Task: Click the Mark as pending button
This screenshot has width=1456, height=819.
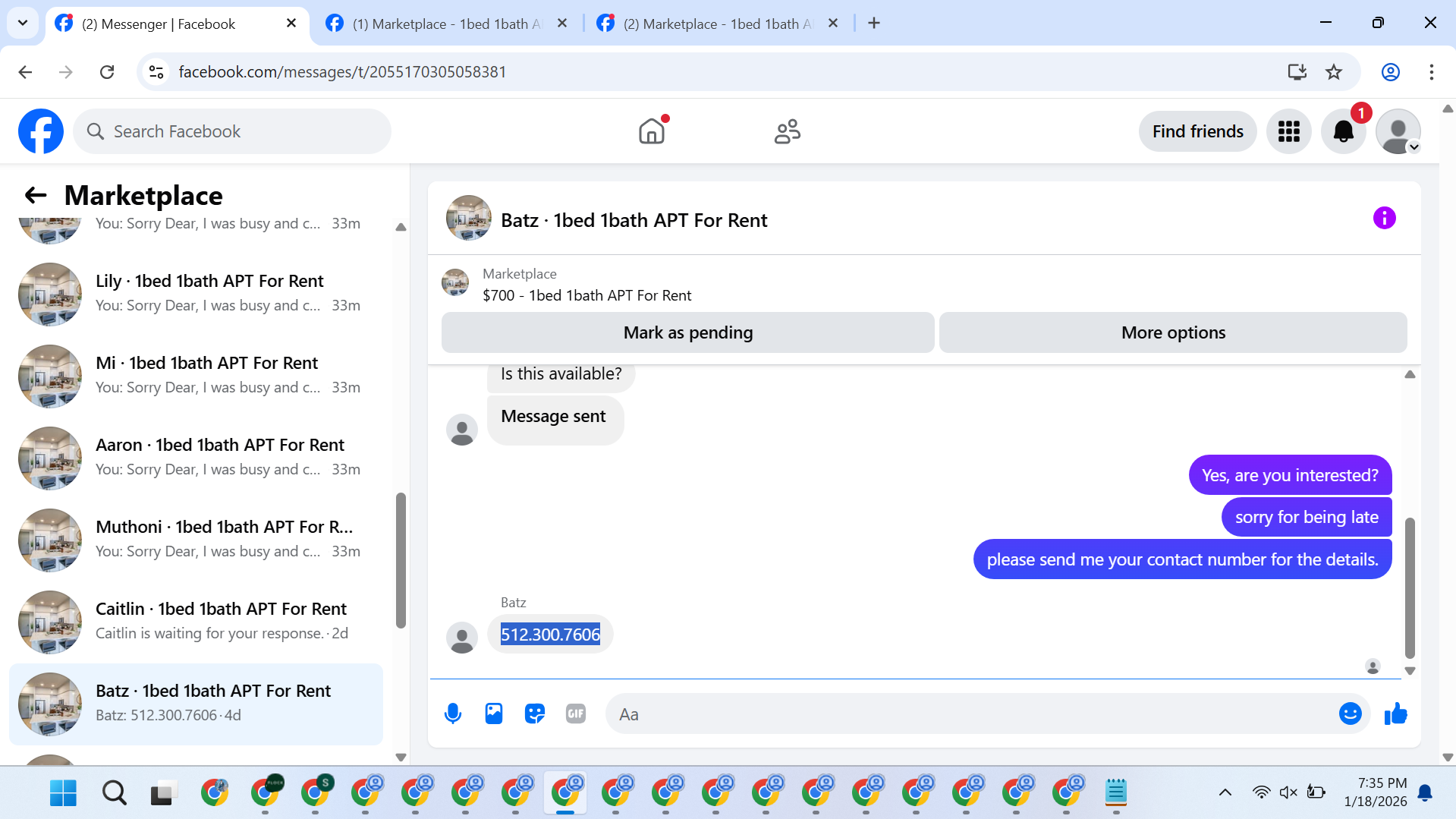Action: 687,332
